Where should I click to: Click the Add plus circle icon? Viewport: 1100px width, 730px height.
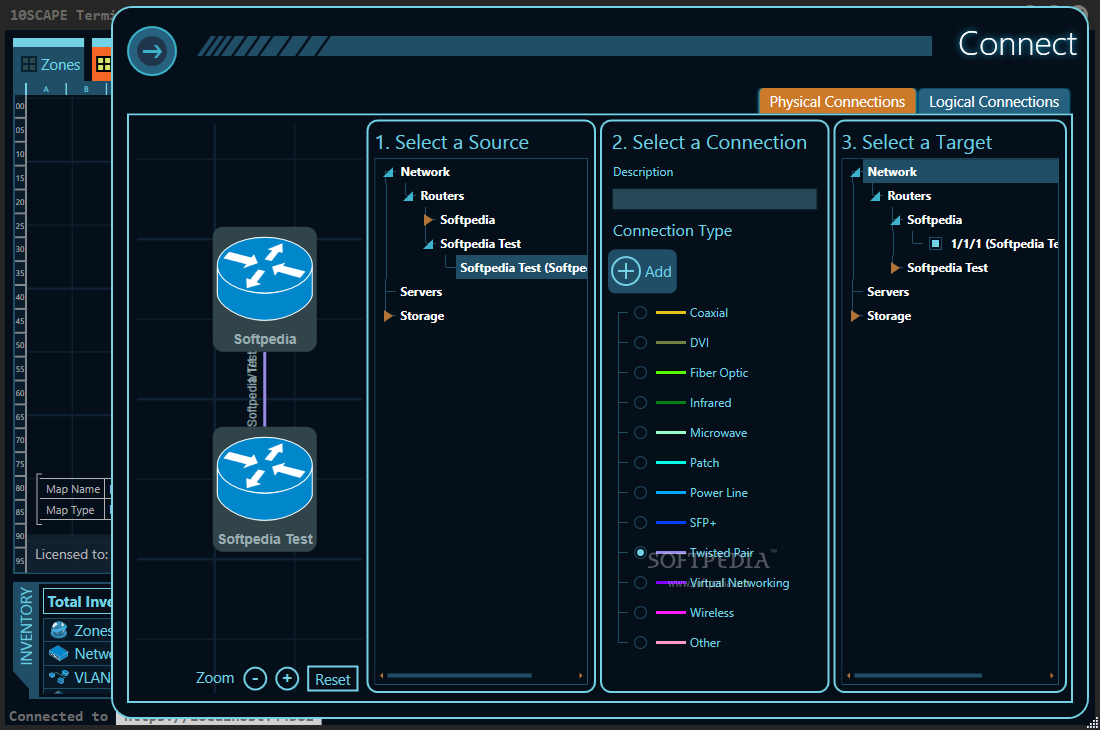coord(625,271)
